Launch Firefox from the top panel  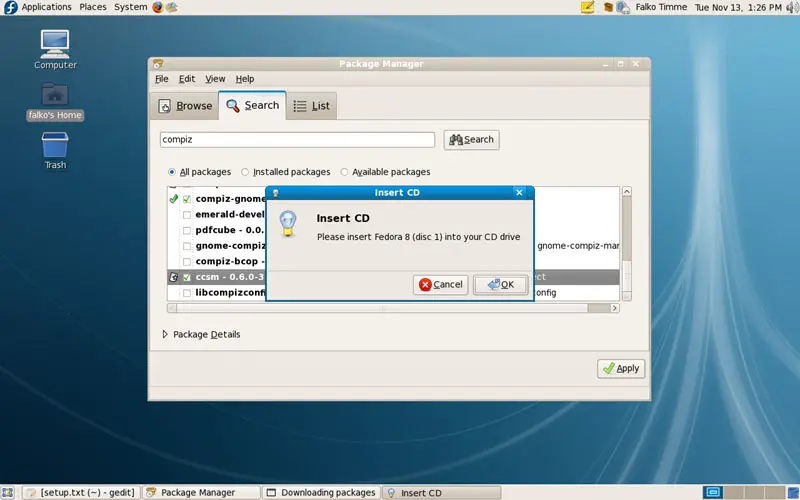[x=158, y=7]
